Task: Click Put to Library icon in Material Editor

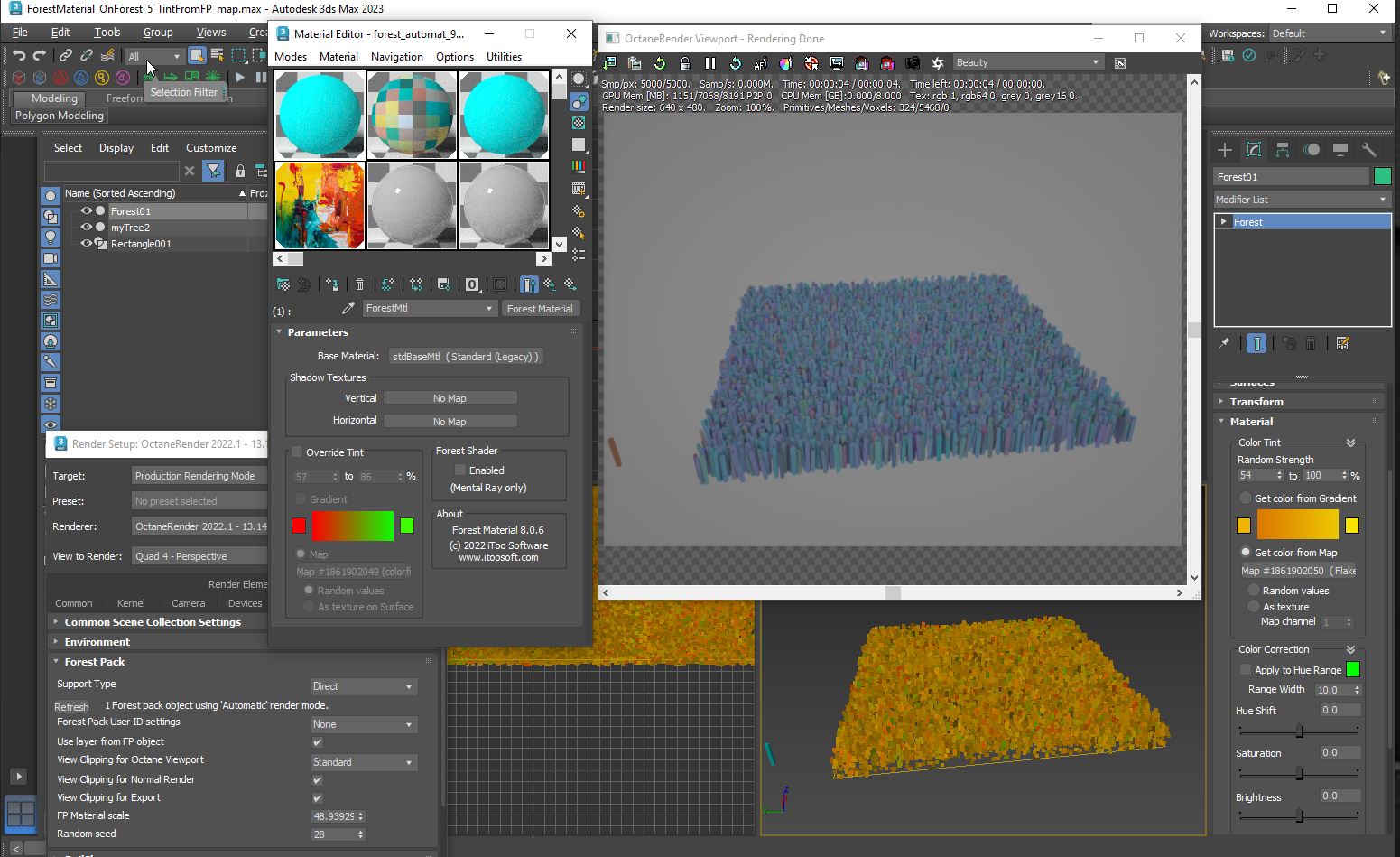Action: 444,284
